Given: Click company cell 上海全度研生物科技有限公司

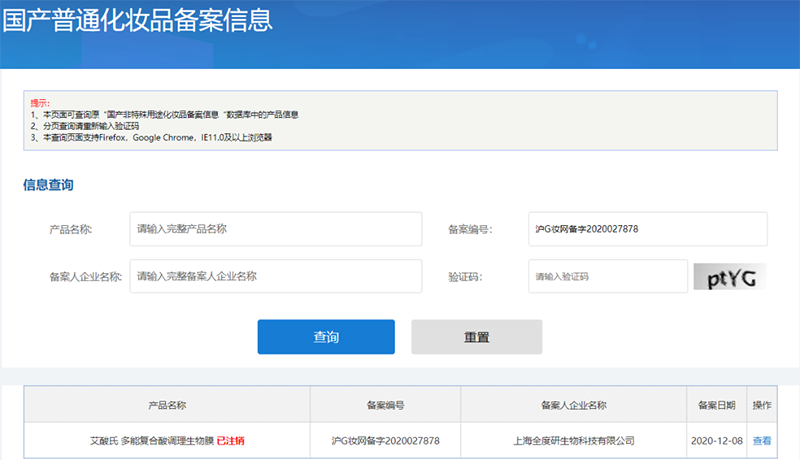Looking at the screenshot, I should click(573, 441).
